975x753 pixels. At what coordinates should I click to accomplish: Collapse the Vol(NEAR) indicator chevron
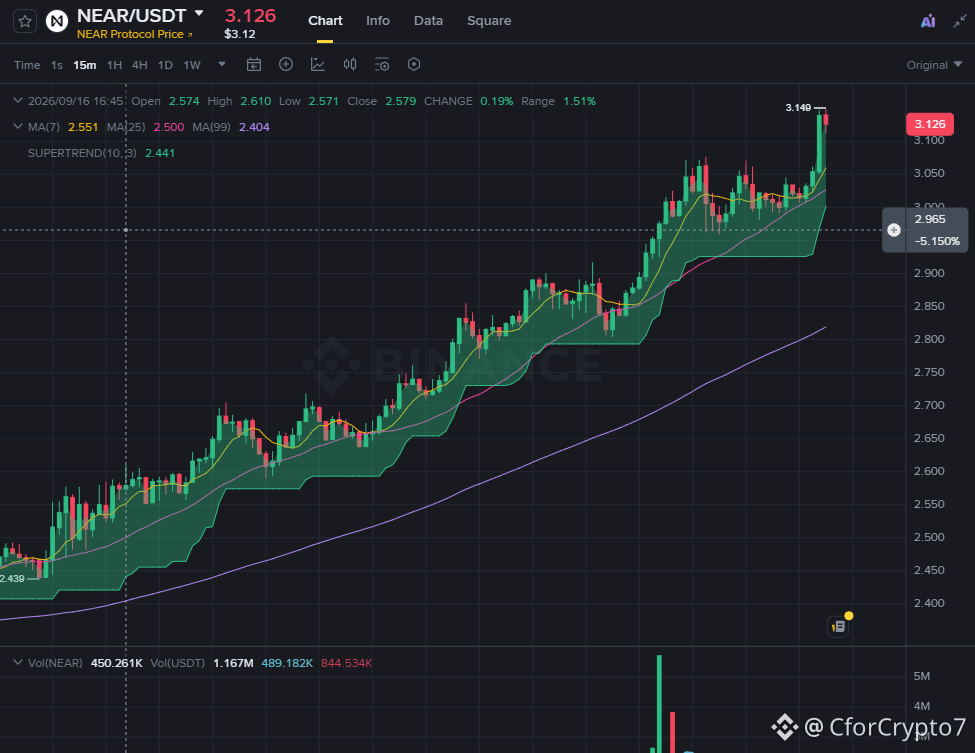[17, 662]
